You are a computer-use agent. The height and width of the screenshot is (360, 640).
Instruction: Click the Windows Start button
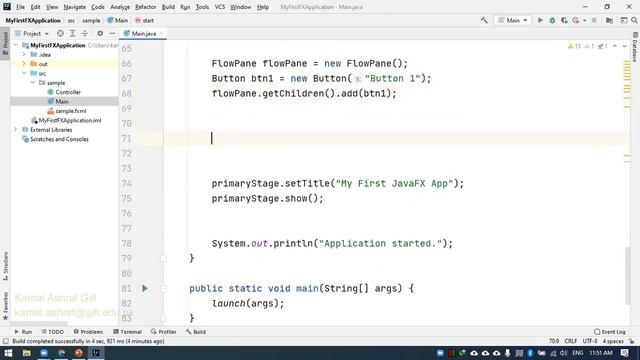8,353
